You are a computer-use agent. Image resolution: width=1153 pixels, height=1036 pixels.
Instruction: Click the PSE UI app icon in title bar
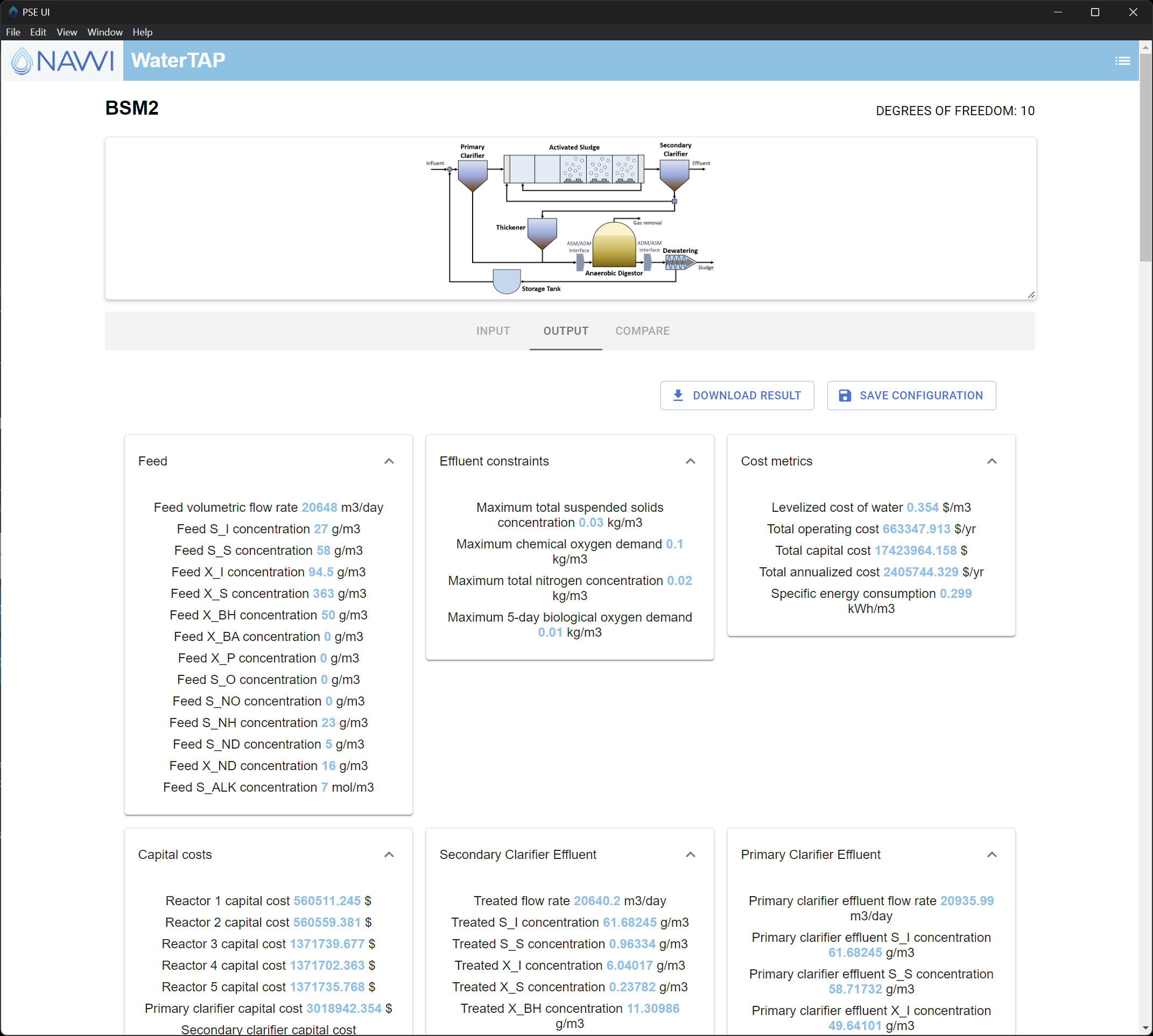click(13, 11)
